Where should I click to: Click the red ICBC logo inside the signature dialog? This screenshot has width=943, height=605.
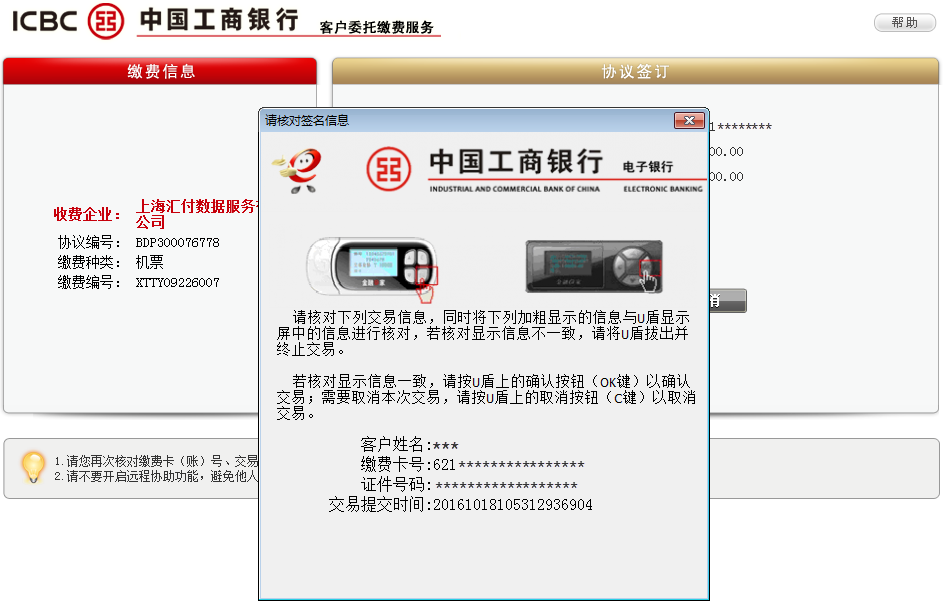[389, 169]
